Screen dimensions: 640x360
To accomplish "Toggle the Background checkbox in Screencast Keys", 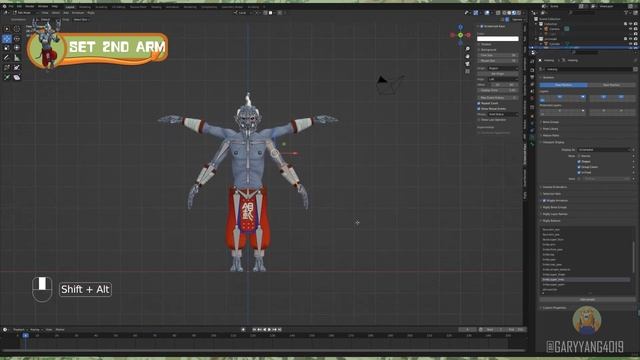I will [x=479, y=49].
